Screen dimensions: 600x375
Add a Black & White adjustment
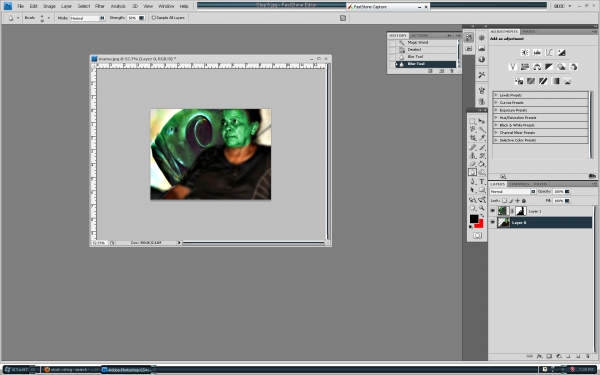(x=549, y=67)
